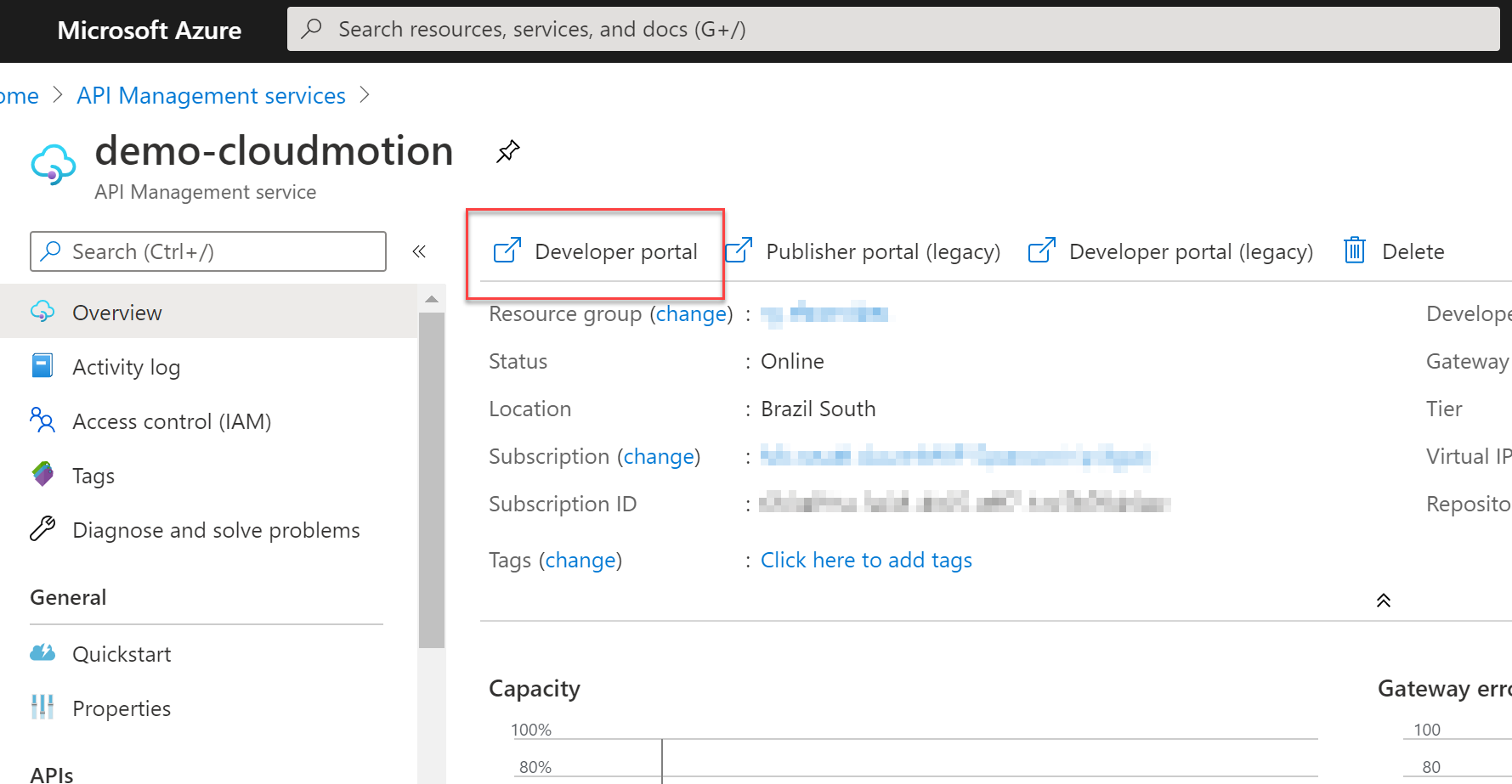Click the 'demo-cloudmotion' title
This screenshot has width=1512, height=784.
[274, 150]
